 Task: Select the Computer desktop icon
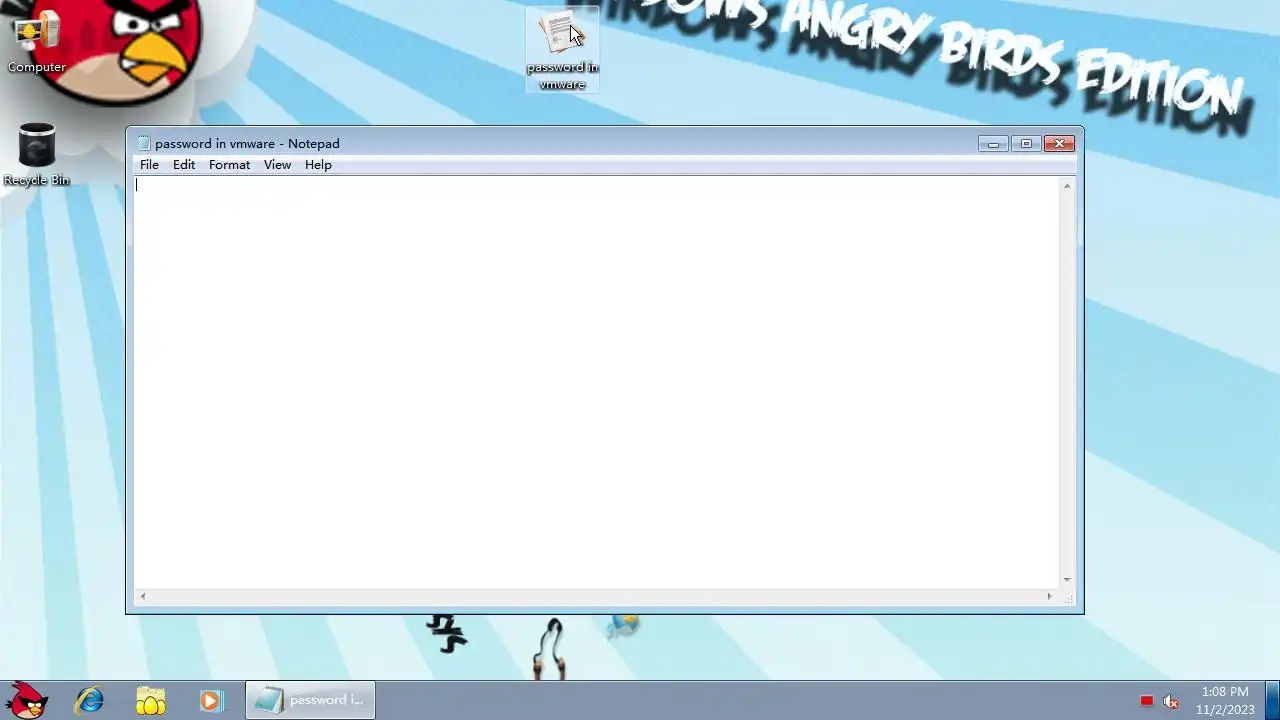pyautogui.click(x=37, y=42)
